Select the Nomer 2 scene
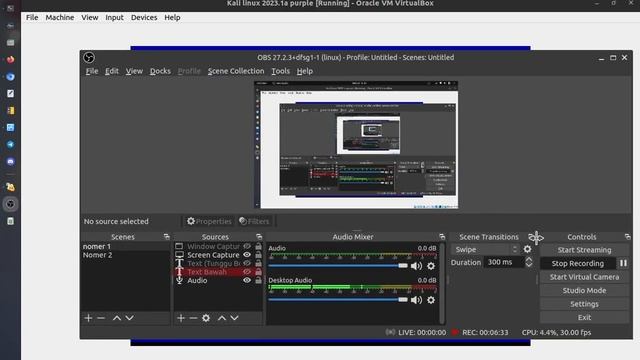 [x=97, y=255]
